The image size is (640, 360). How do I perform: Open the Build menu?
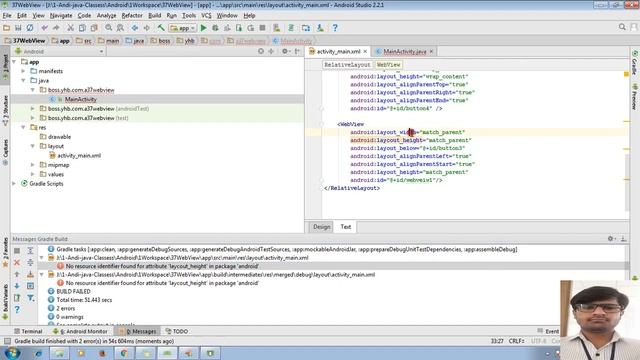tap(154, 16)
